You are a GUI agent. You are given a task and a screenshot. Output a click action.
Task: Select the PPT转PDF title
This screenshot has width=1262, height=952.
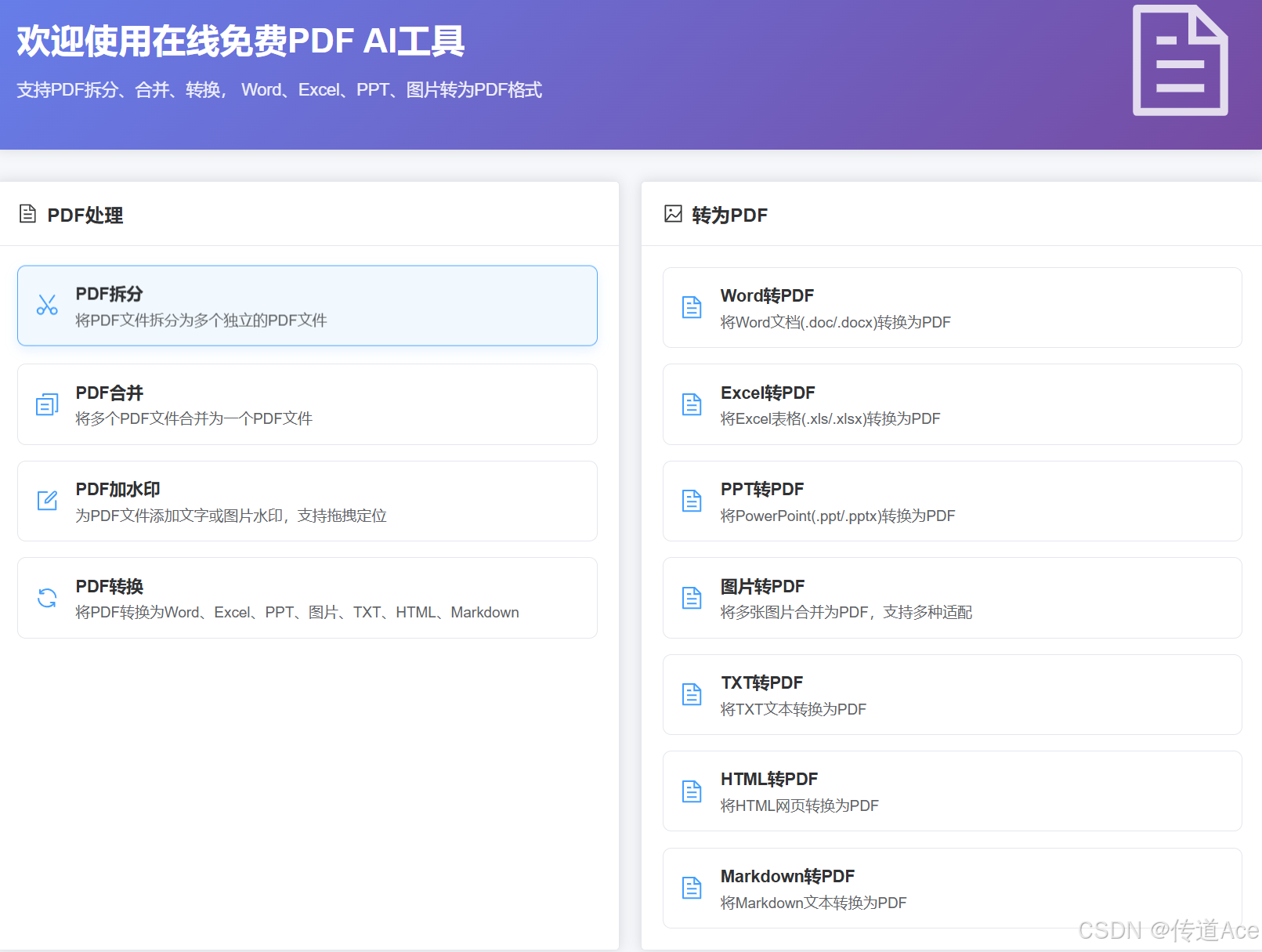(762, 489)
